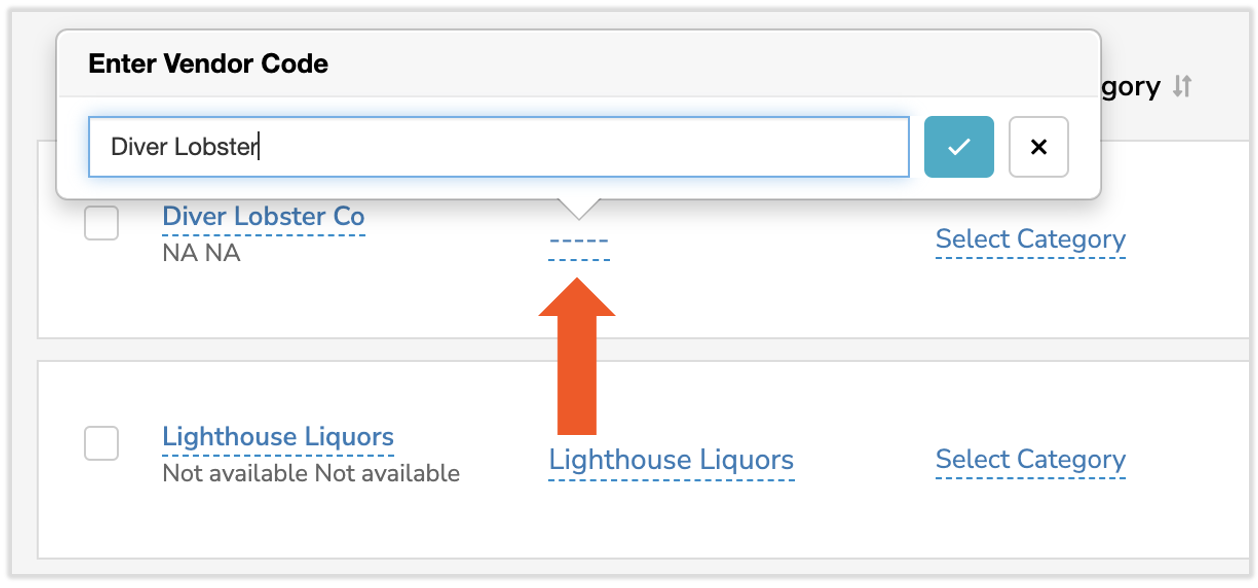This screenshot has height=588, width=1258.
Task: Open the Lighthouse Liquors vendor link
Action: tap(278, 436)
